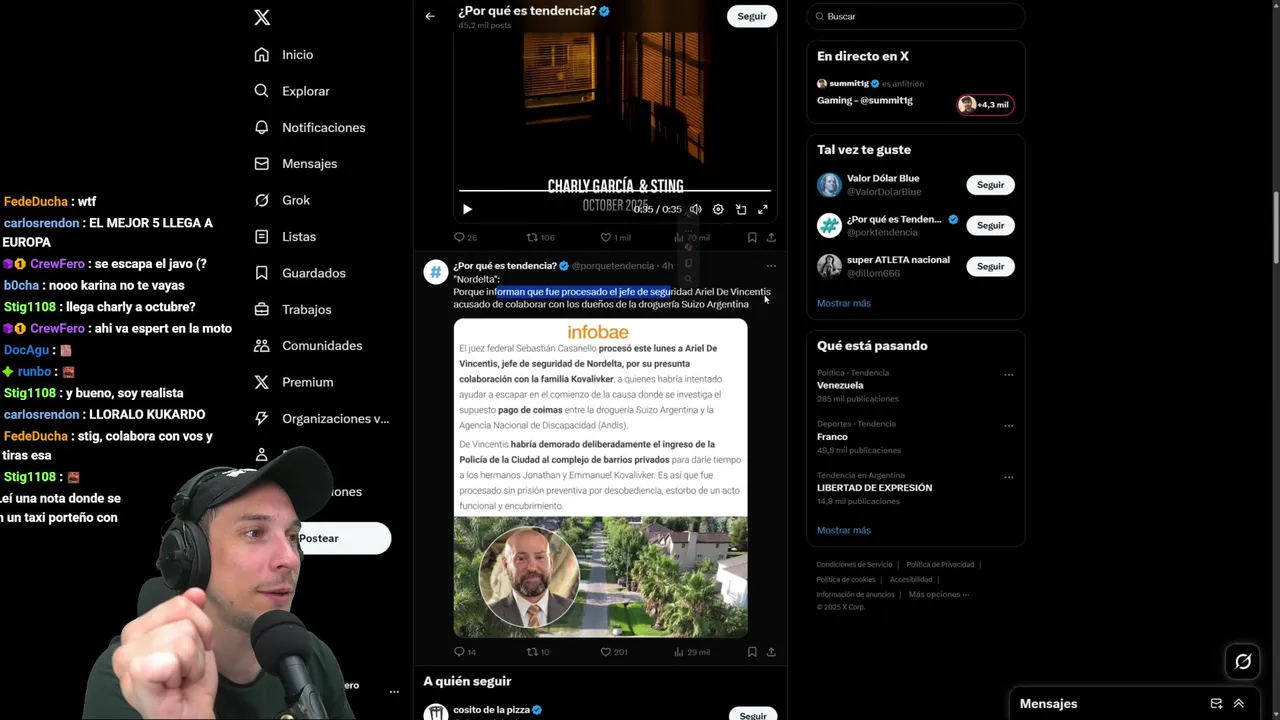Follow ¿Por qué es Tenden... suggestion
The height and width of the screenshot is (720, 1280).
[990, 226]
